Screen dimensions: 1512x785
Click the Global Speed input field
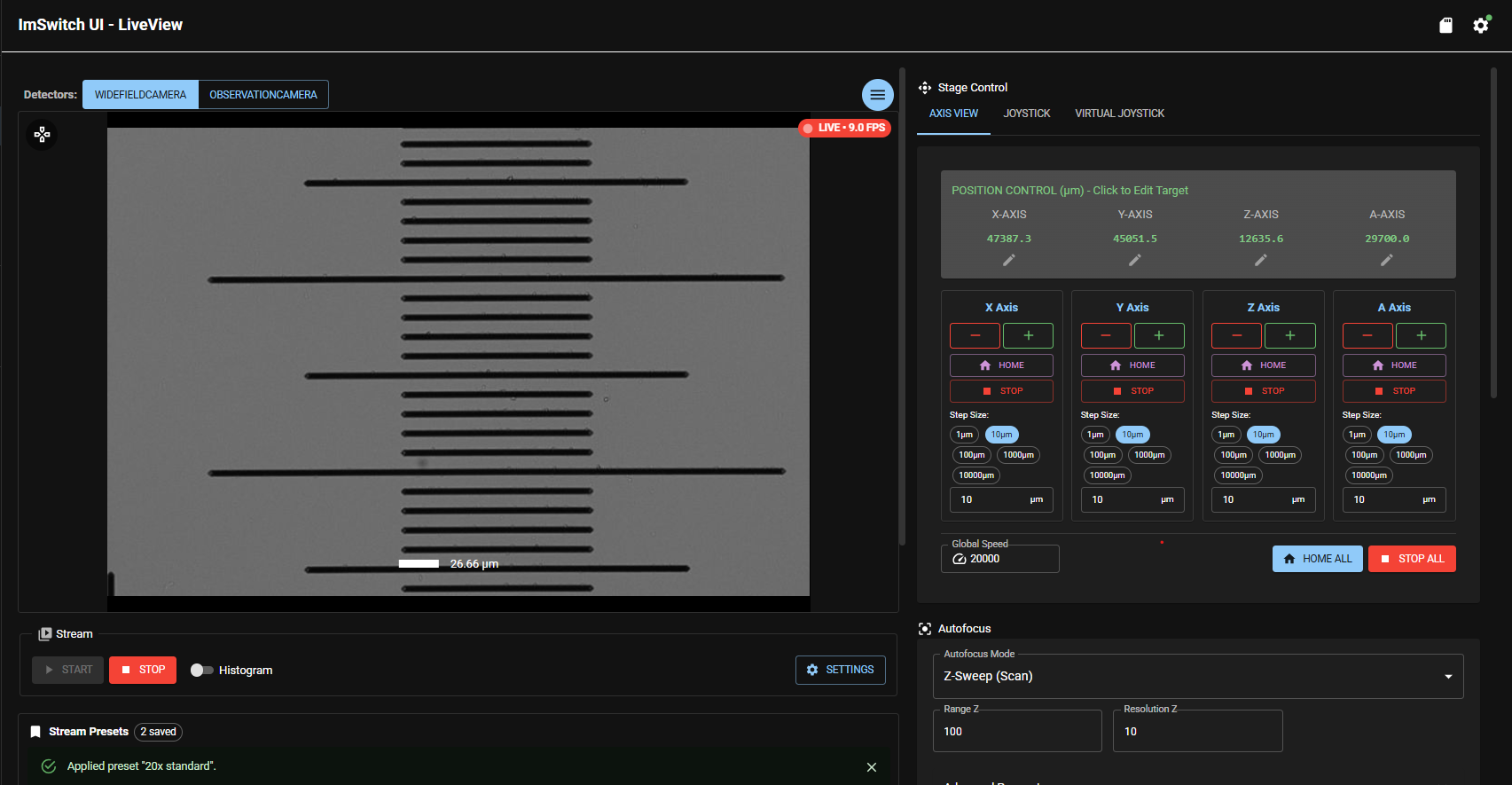point(1000,559)
